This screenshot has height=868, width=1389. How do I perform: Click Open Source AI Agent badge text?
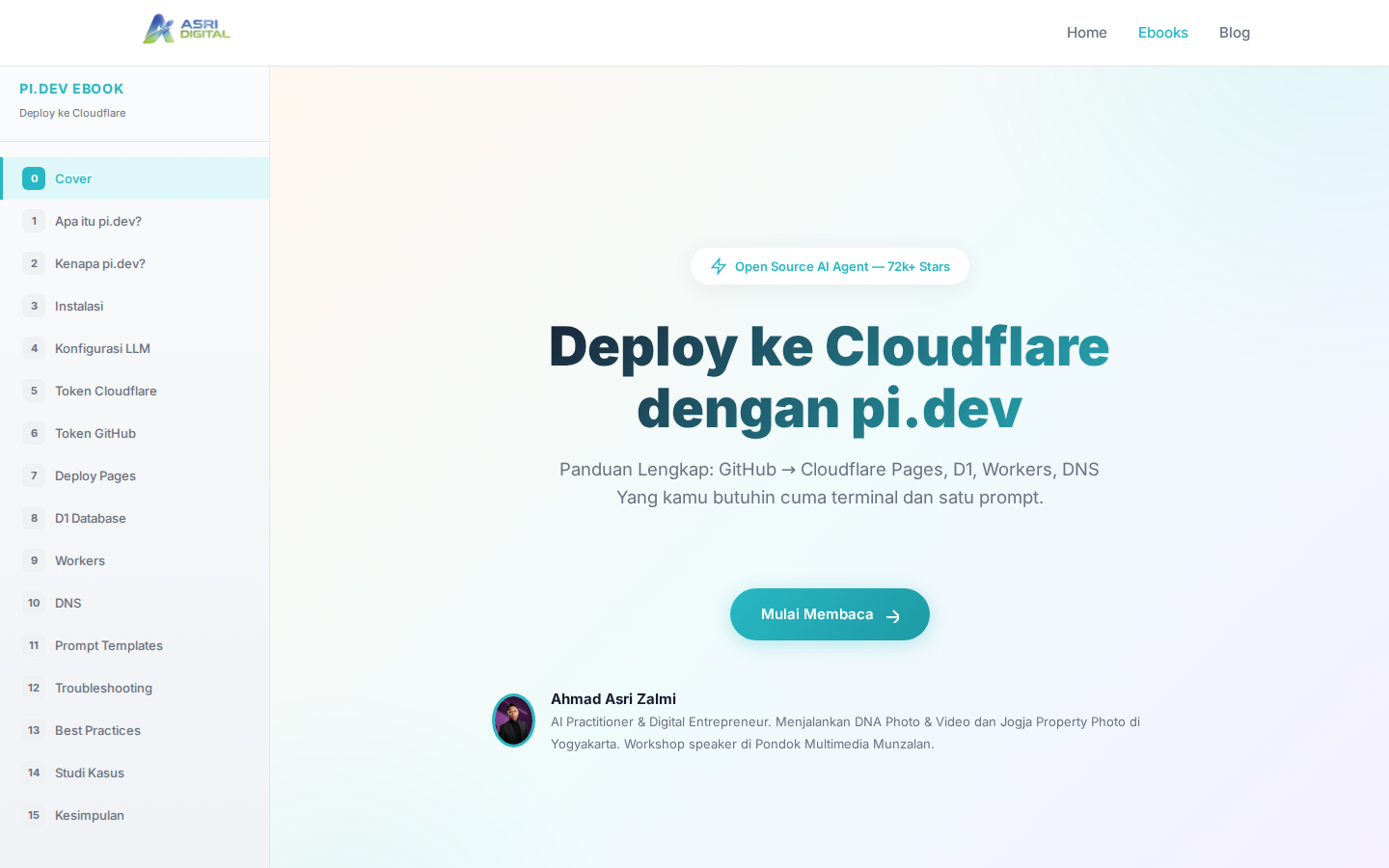tap(842, 266)
